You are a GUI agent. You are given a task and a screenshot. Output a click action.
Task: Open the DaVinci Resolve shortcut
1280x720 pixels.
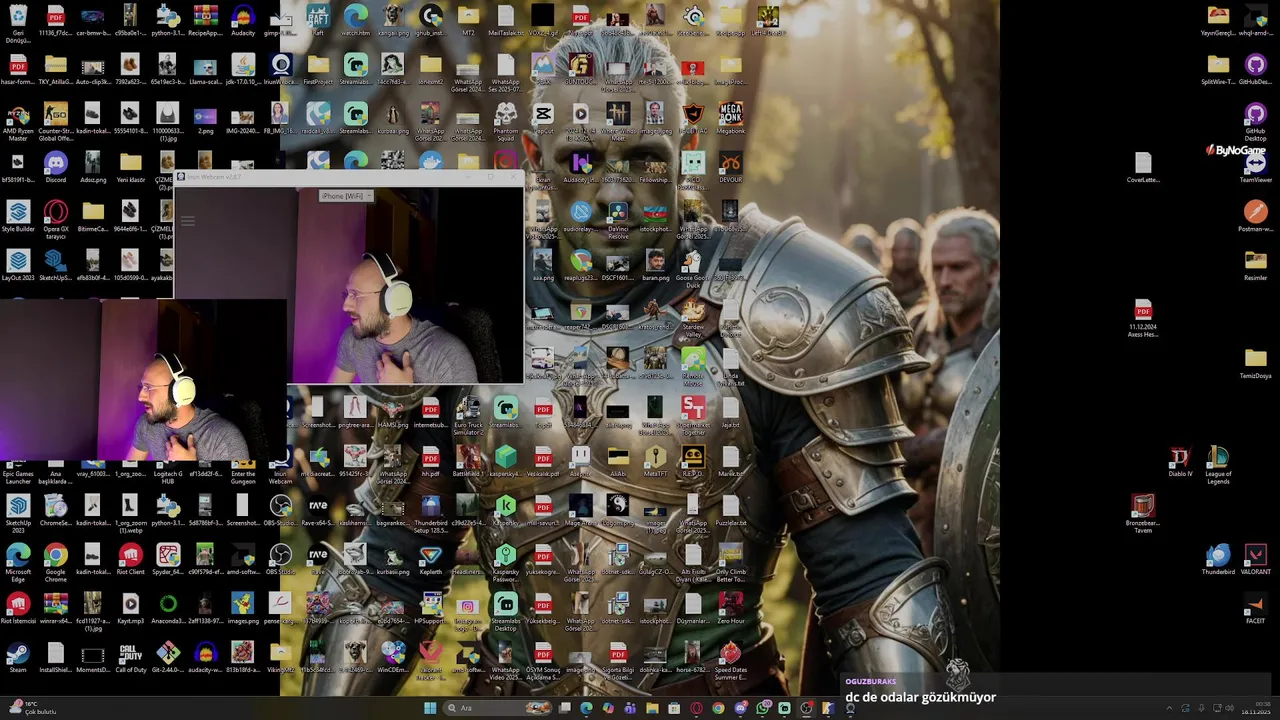pos(618,218)
